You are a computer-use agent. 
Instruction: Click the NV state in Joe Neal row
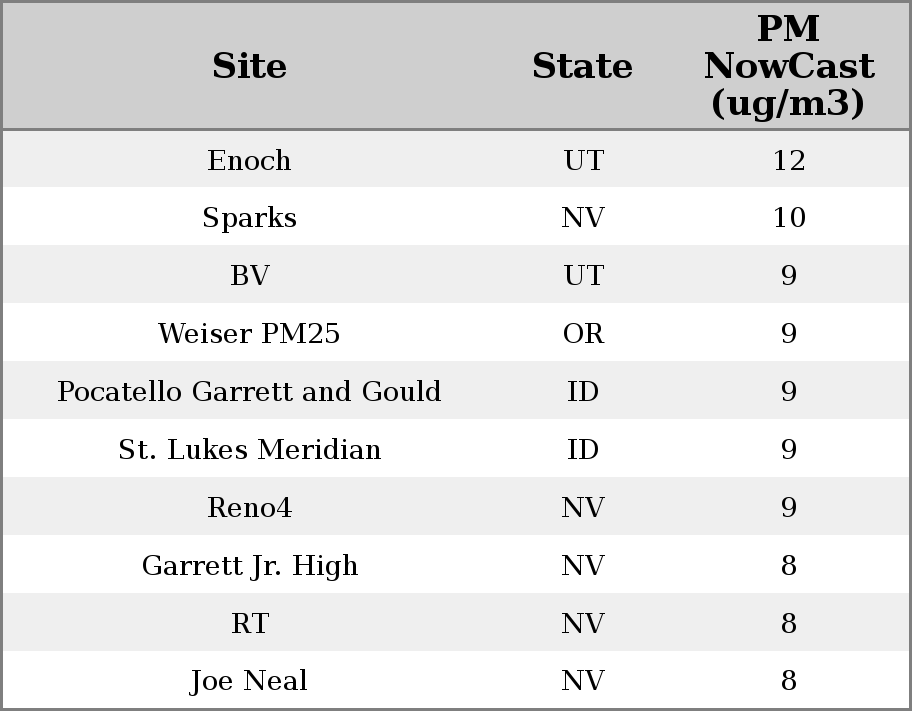tap(582, 681)
